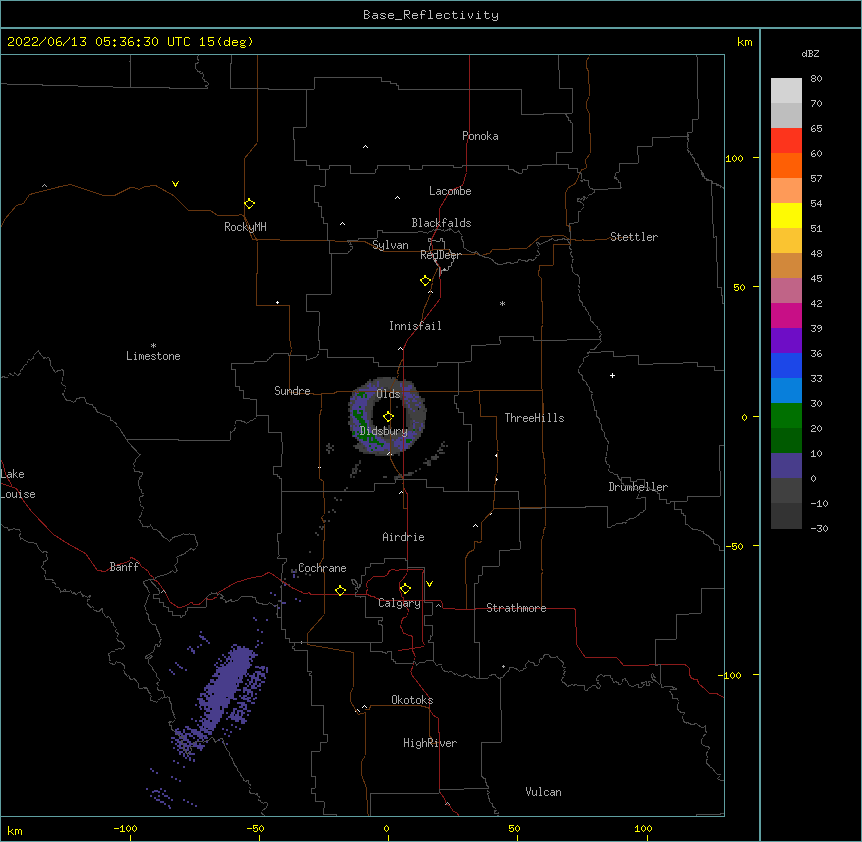The width and height of the screenshot is (862, 842).
Task: Select the blue 36–33 dBZ legend swatch
Action: (786, 365)
